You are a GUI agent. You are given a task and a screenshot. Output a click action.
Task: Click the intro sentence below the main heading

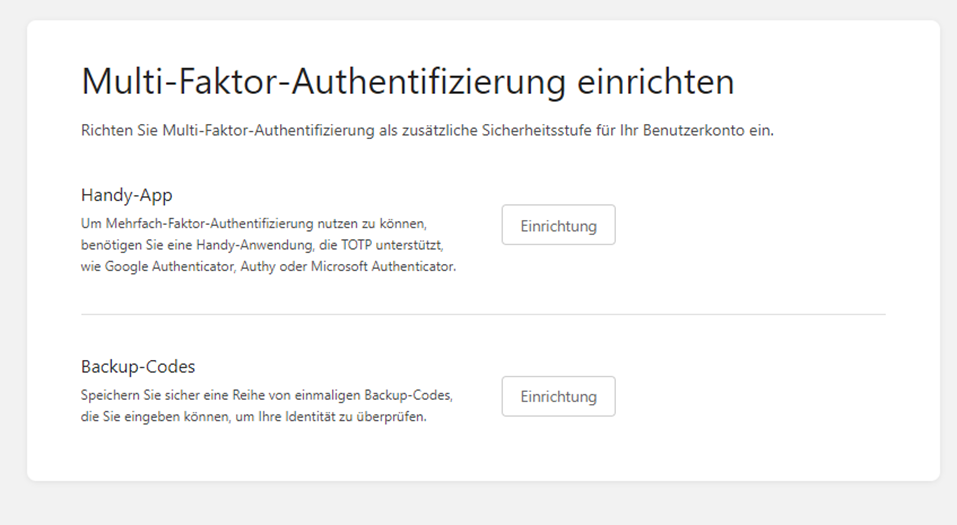pyautogui.click(x=427, y=132)
